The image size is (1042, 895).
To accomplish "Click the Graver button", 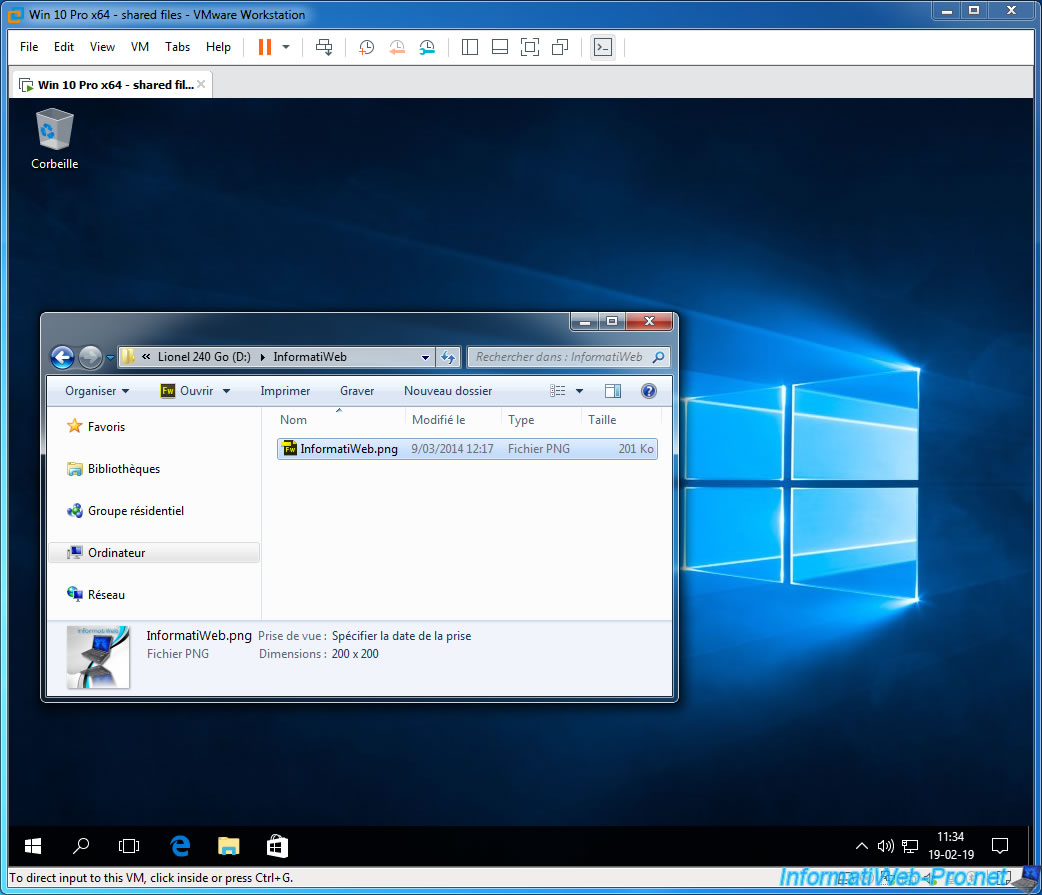I will 357,391.
